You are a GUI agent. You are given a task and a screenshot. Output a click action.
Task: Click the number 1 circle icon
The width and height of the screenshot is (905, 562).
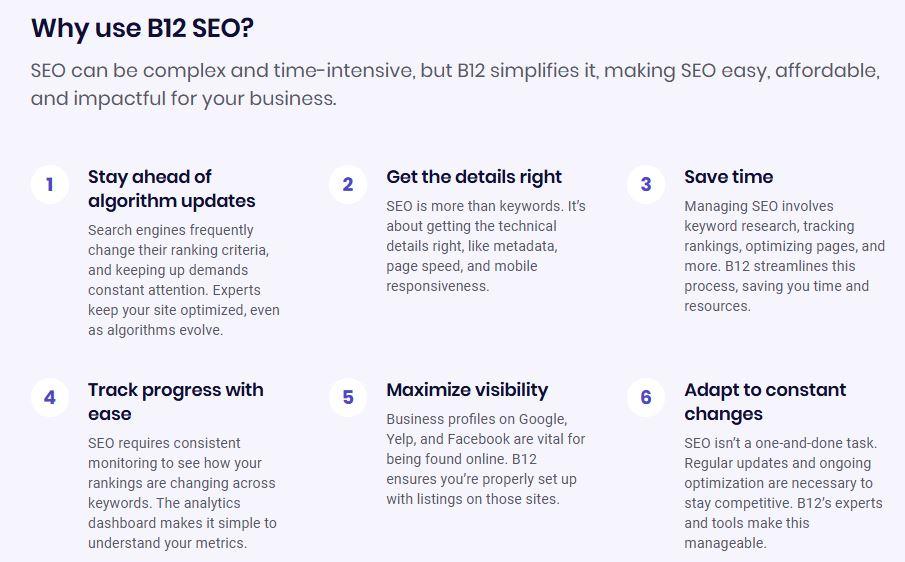(x=49, y=185)
